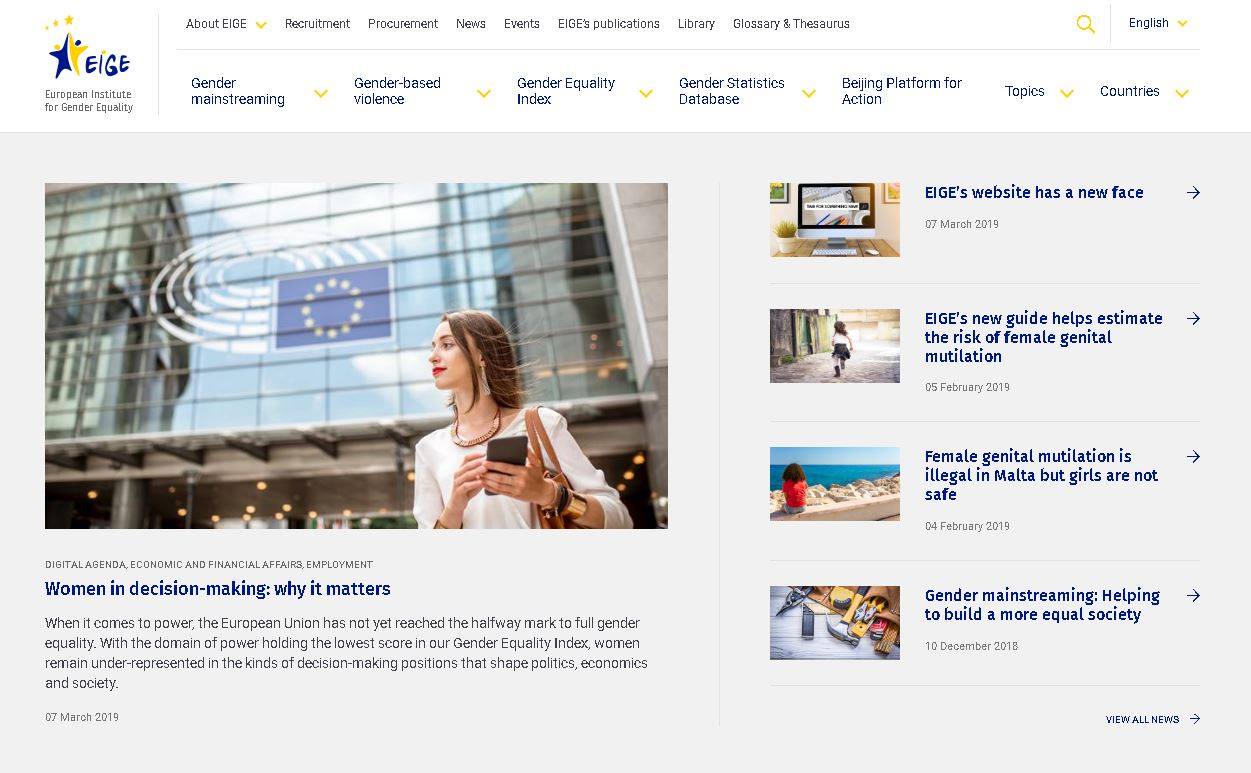
Task: Read 'EIGE's website has a new face'
Action: pos(1034,193)
